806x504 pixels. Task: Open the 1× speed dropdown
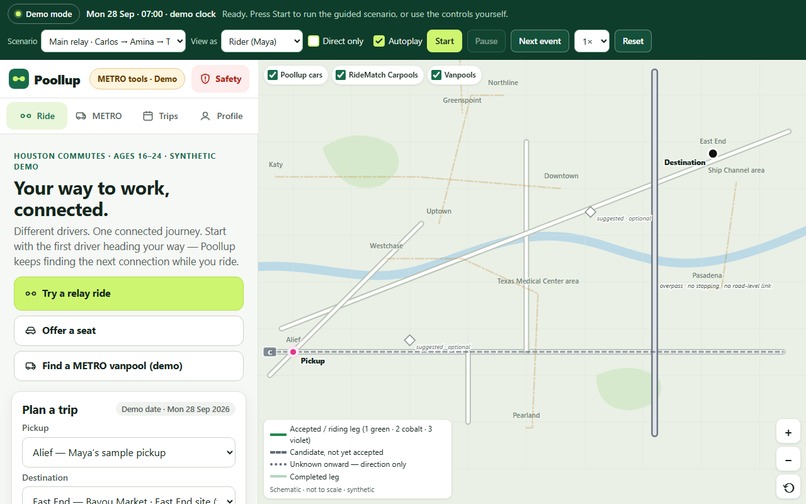pyautogui.click(x=592, y=41)
